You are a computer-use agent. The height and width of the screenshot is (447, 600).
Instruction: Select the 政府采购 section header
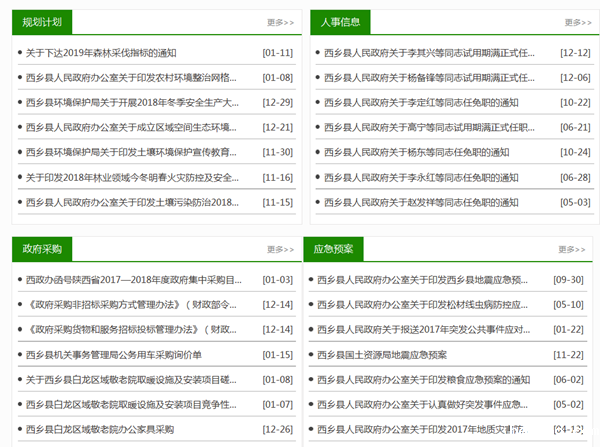(x=41, y=249)
